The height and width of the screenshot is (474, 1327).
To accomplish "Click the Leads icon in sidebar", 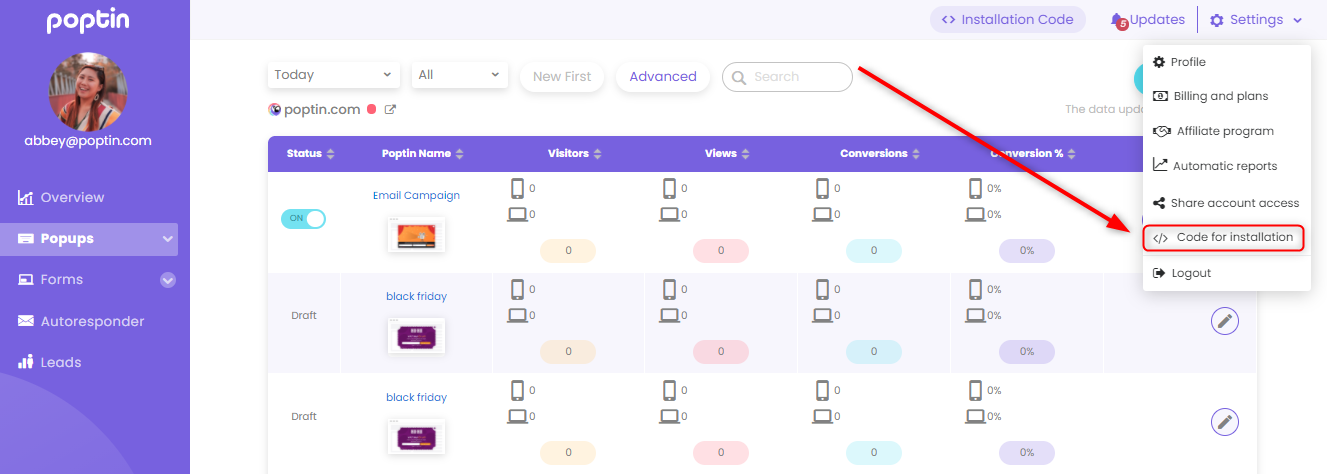I will pyautogui.click(x=26, y=362).
